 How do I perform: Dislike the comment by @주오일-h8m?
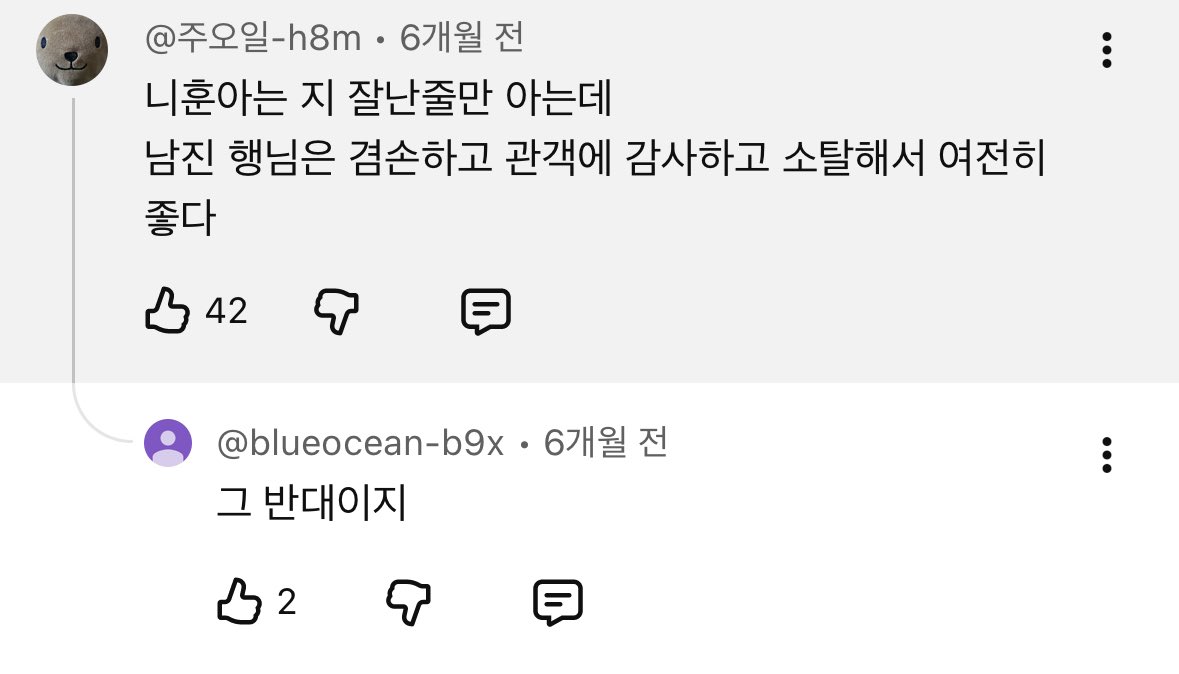pos(336,311)
